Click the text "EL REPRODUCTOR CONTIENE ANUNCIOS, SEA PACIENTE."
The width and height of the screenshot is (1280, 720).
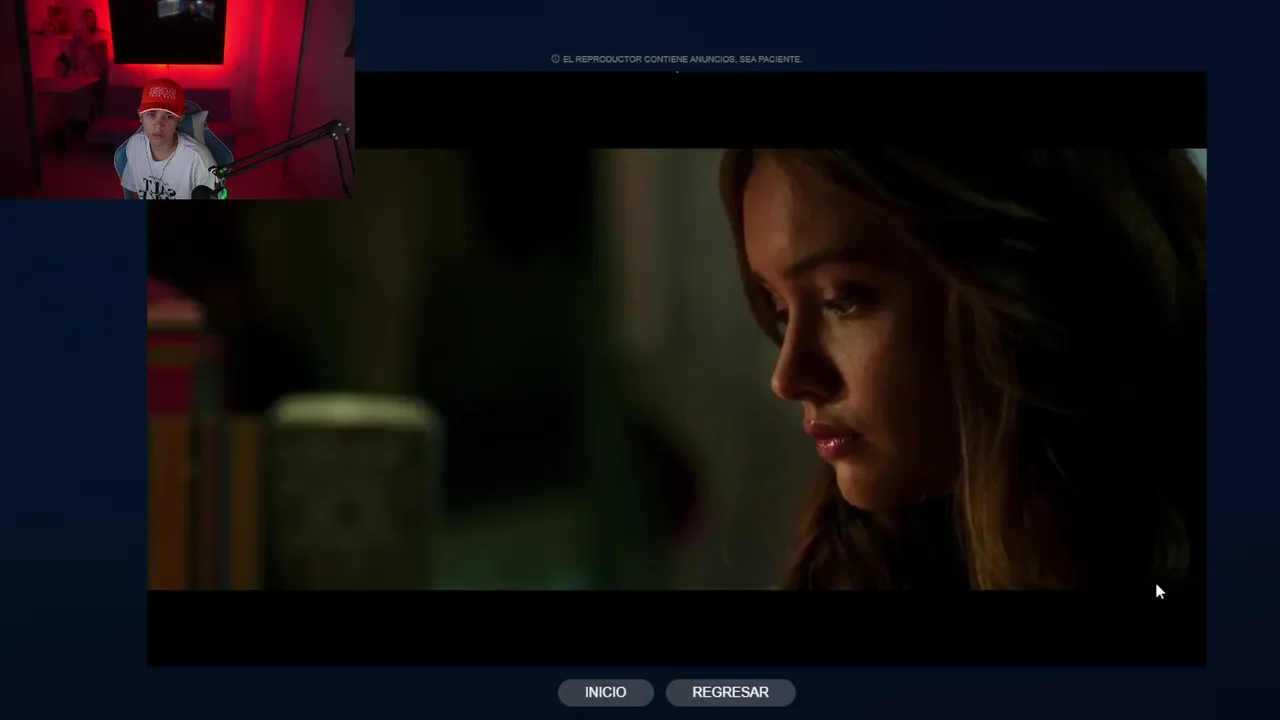(x=682, y=59)
